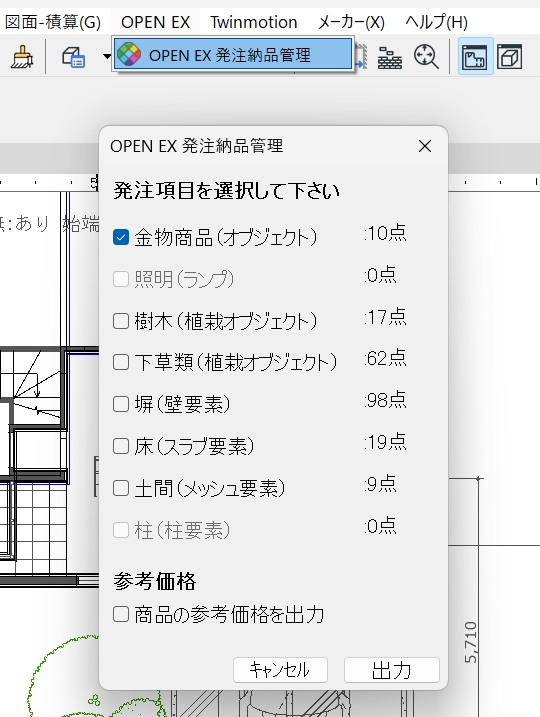Switch to floor plan view icon

point(475,57)
